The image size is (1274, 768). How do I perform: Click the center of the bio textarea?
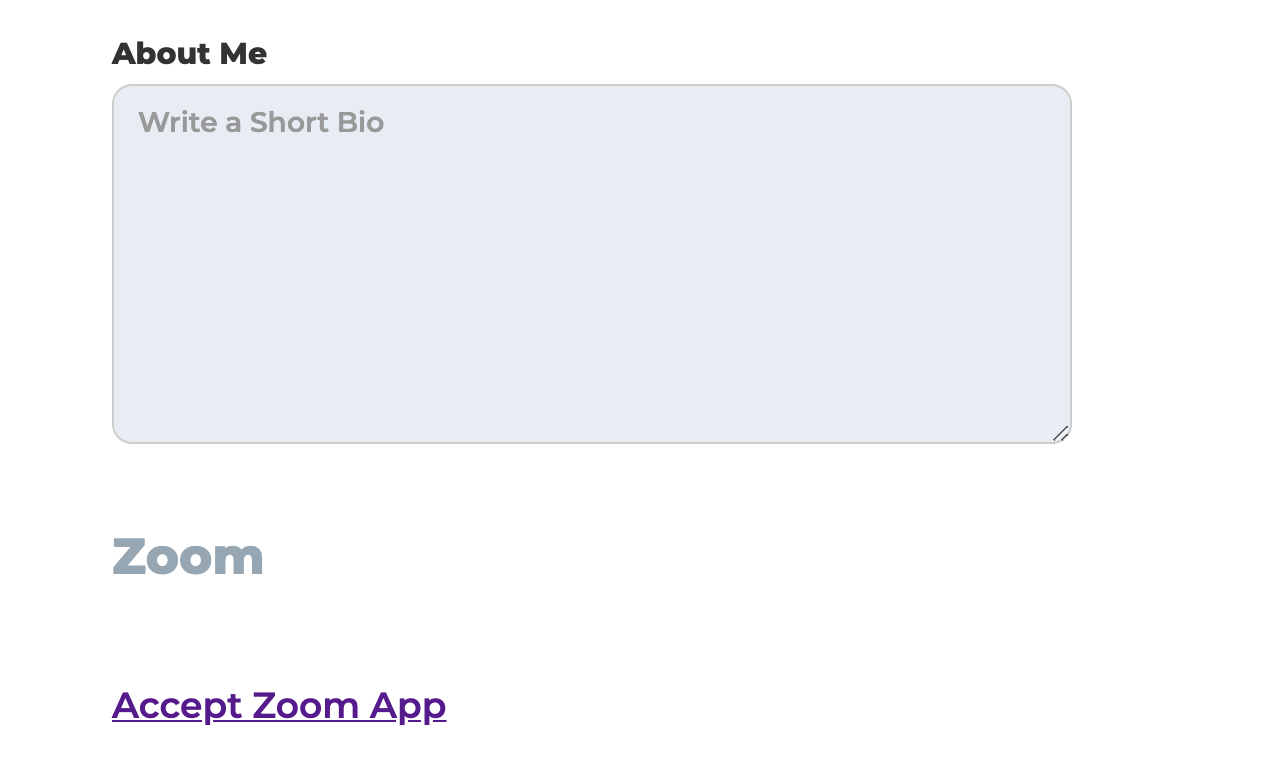(x=591, y=264)
